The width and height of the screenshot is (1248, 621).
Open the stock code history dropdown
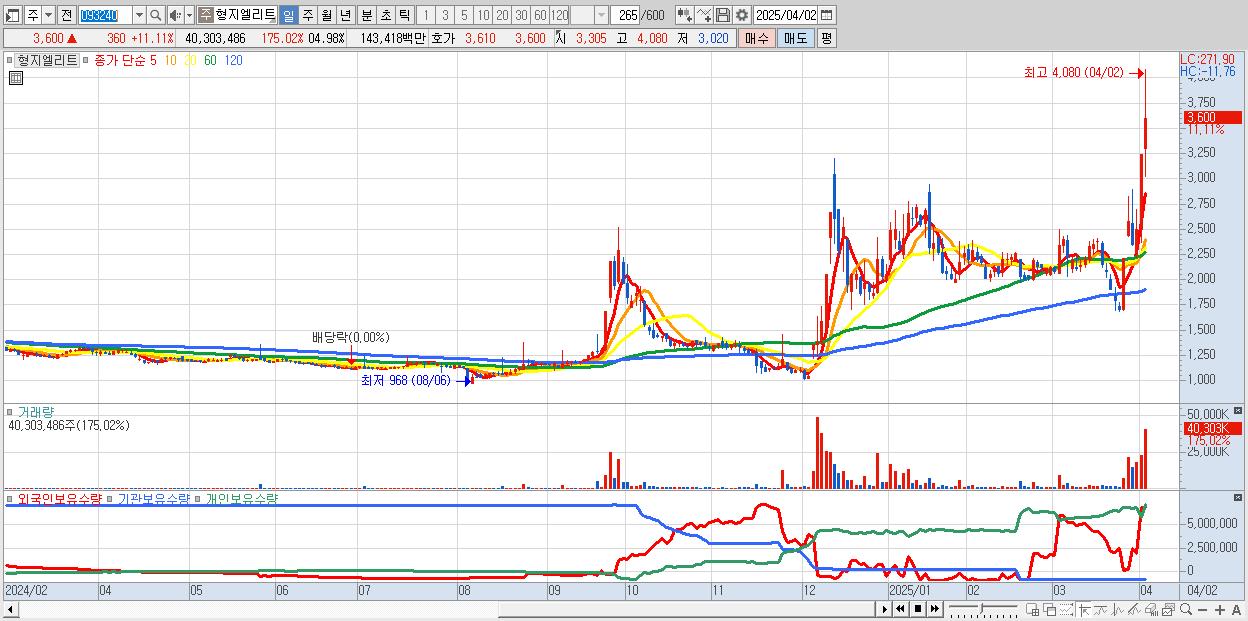coord(139,15)
